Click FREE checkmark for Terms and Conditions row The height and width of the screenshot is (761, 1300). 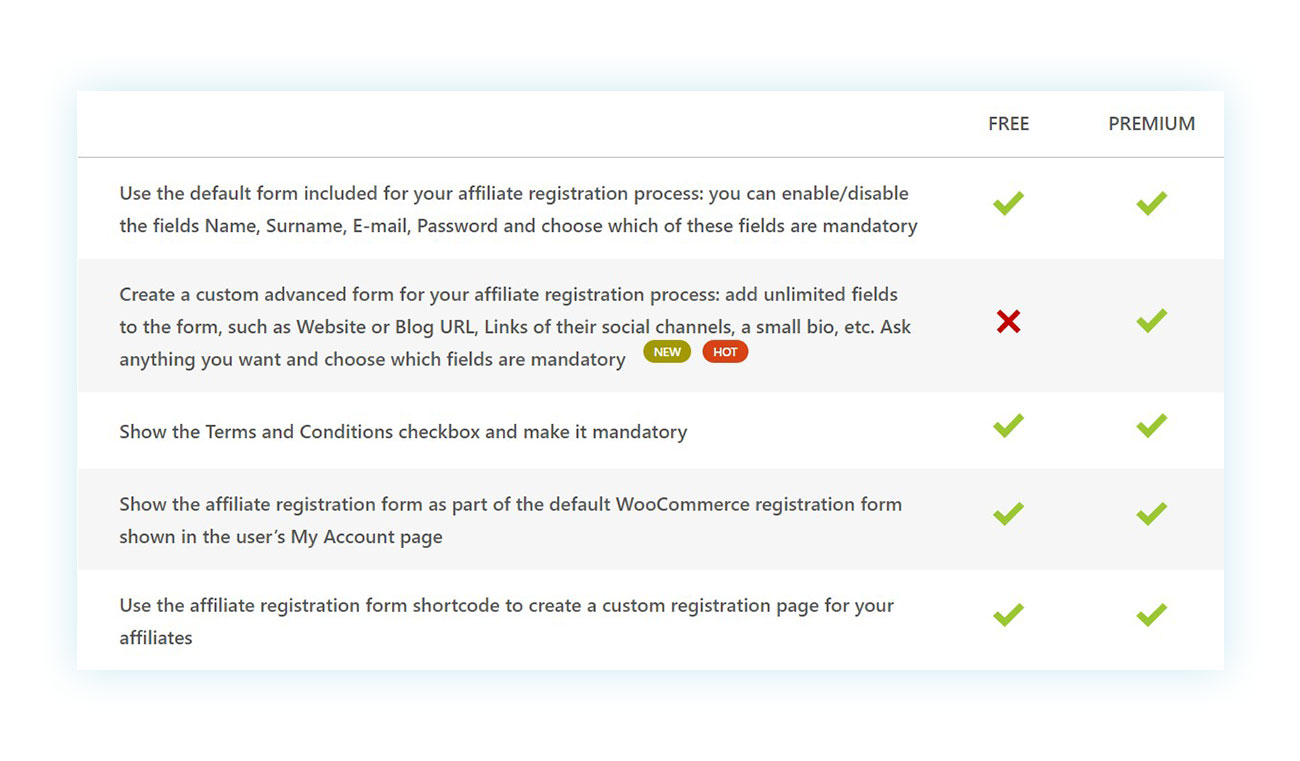pyautogui.click(x=1008, y=426)
